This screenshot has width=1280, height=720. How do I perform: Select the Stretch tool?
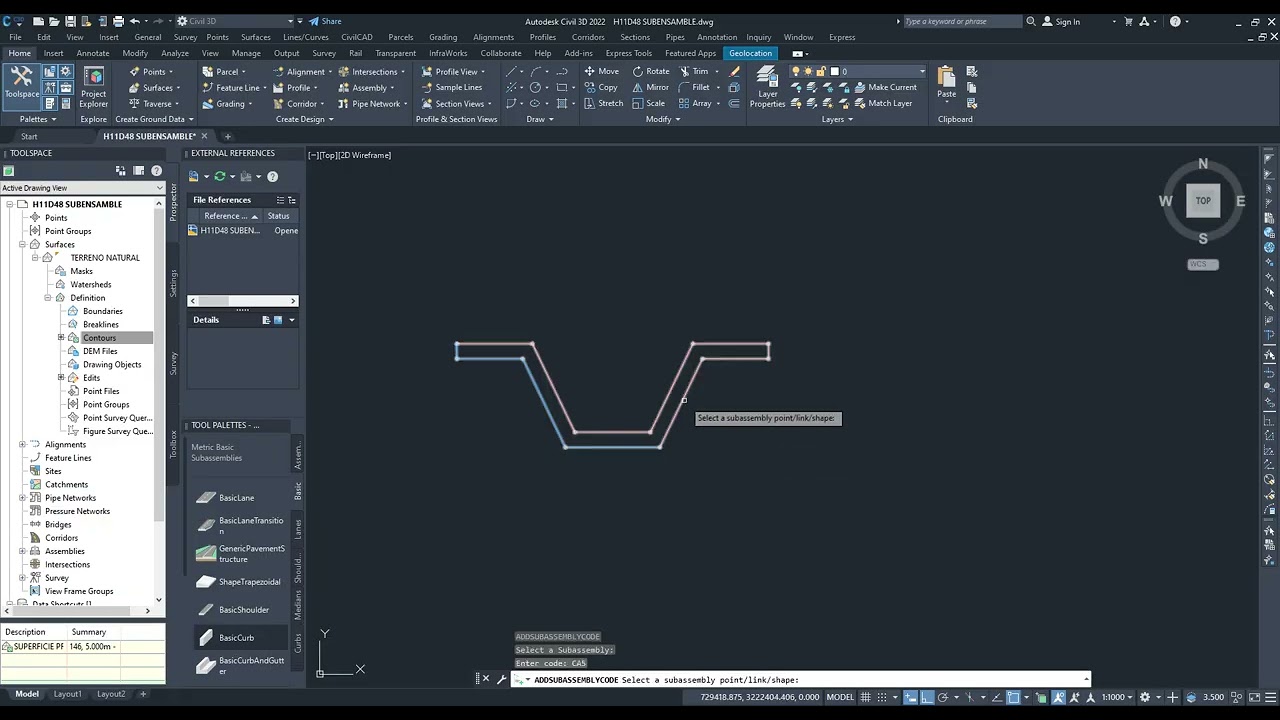pyautogui.click(x=604, y=103)
